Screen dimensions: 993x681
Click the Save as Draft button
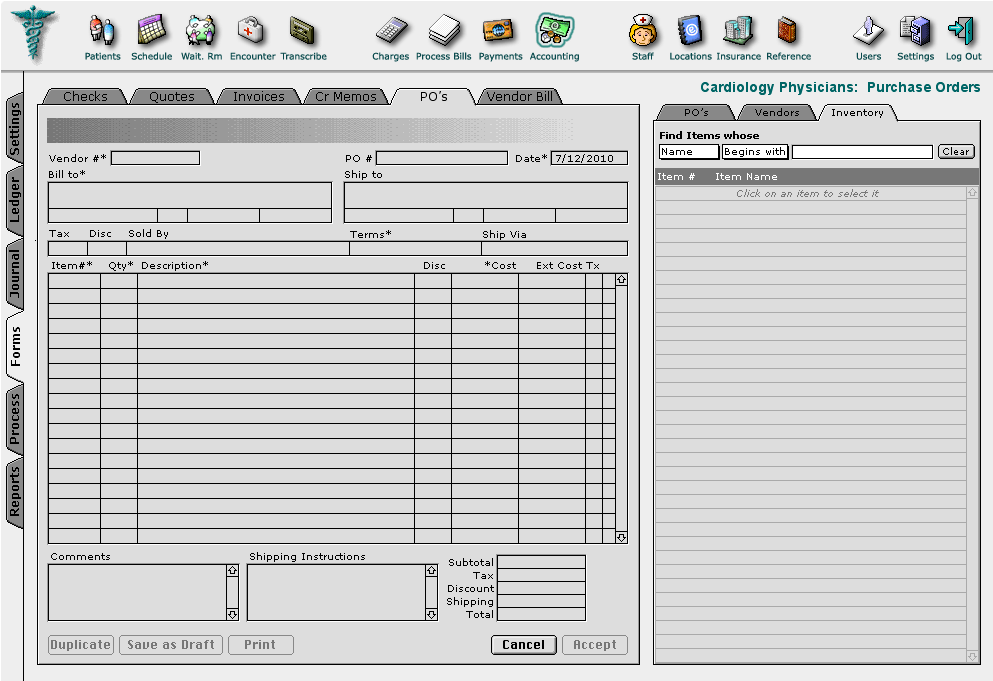point(171,644)
